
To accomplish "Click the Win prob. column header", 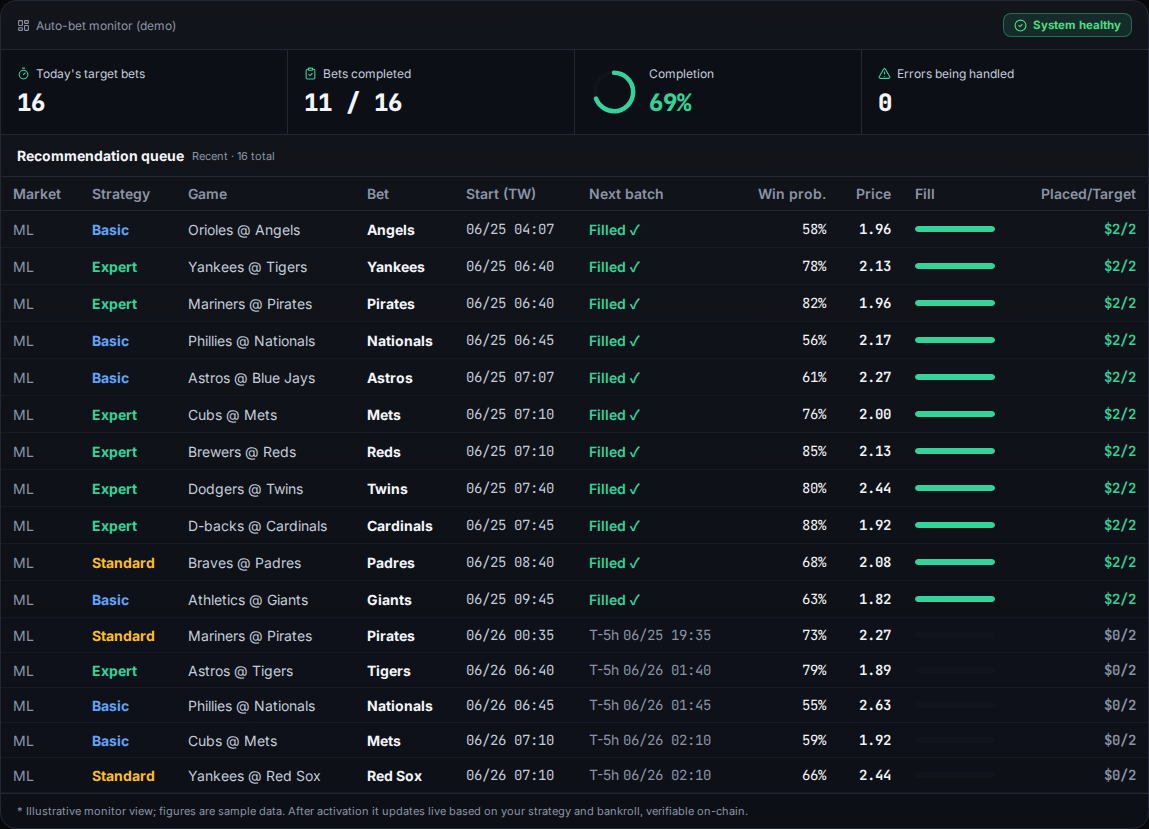I will [791, 194].
